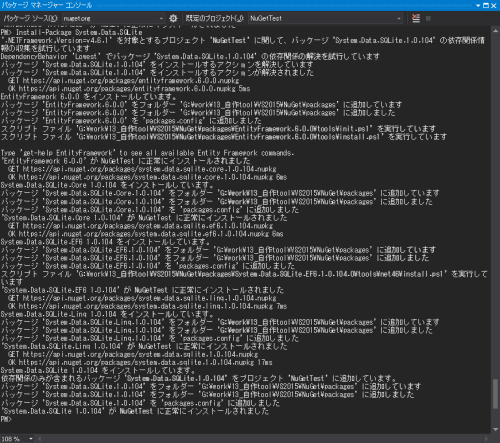Click the horizontal scrollbar right arrow
Screen dimensions: 500x443
tap(486, 439)
